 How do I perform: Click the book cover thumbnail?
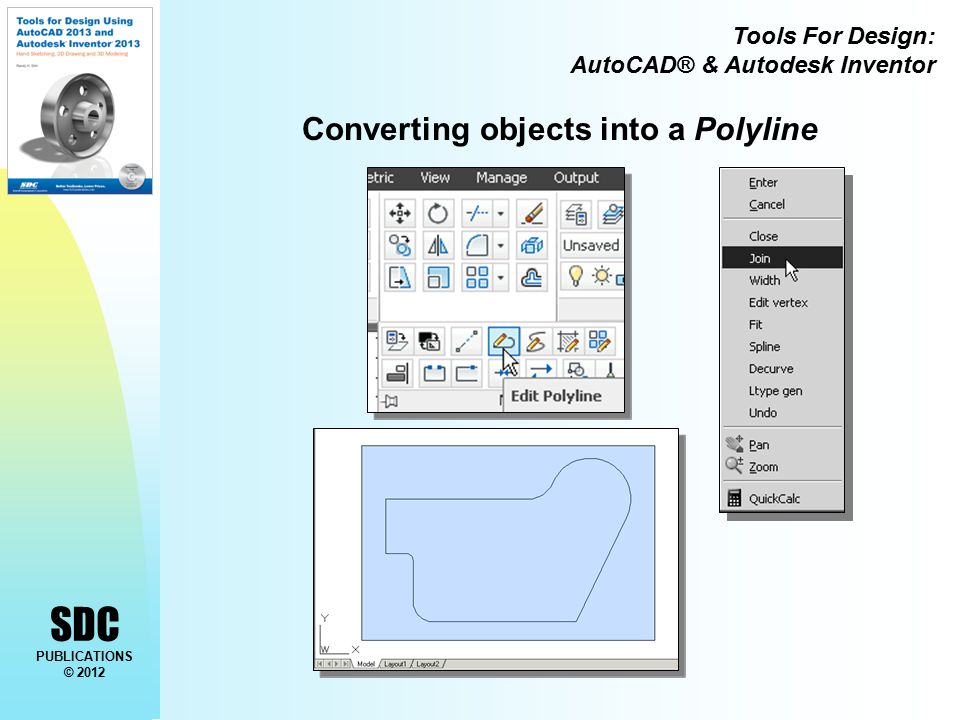[x=80, y=101]
